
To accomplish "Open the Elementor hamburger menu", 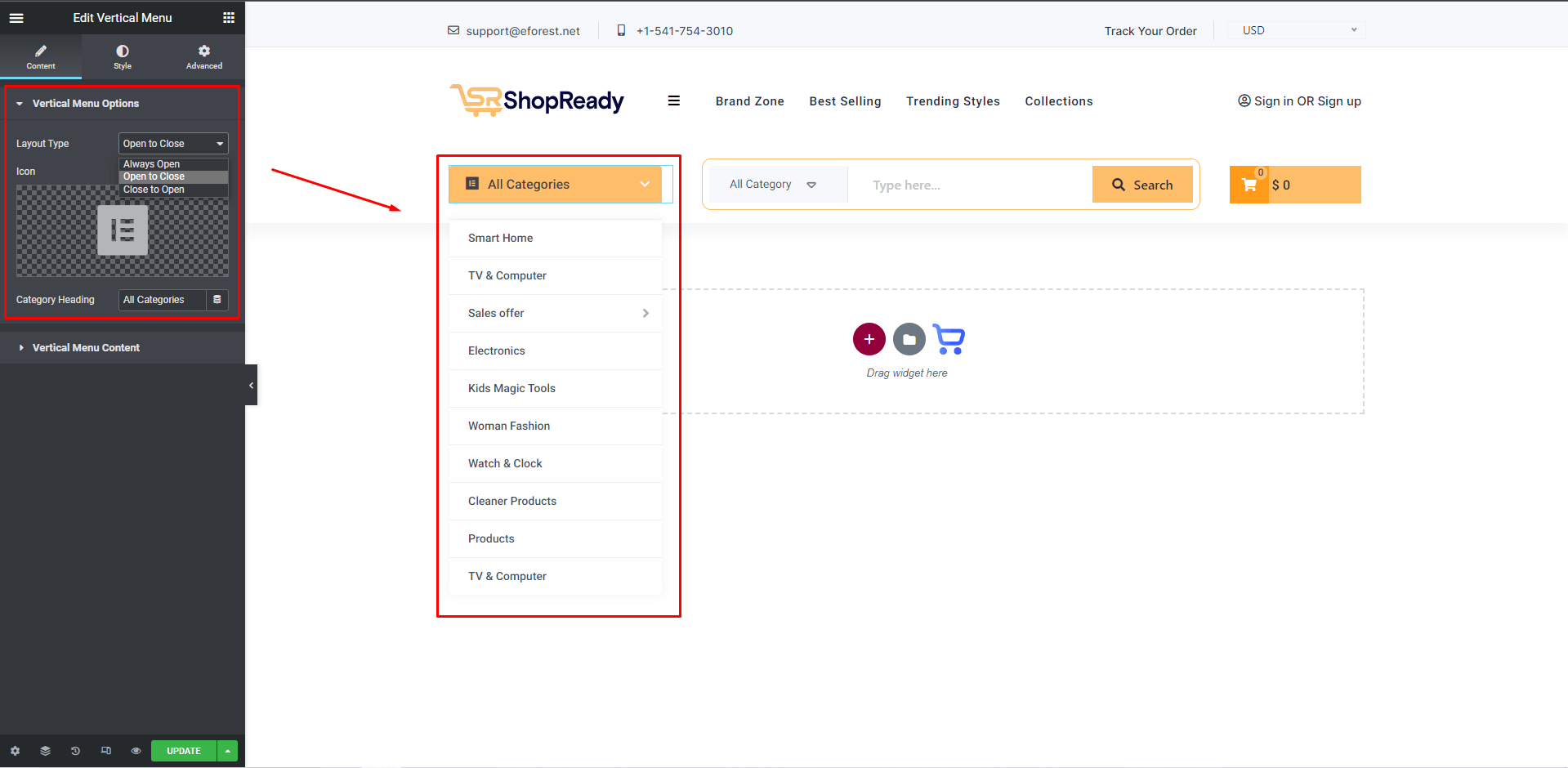I will pyautogui.click(x=16, y=18).
